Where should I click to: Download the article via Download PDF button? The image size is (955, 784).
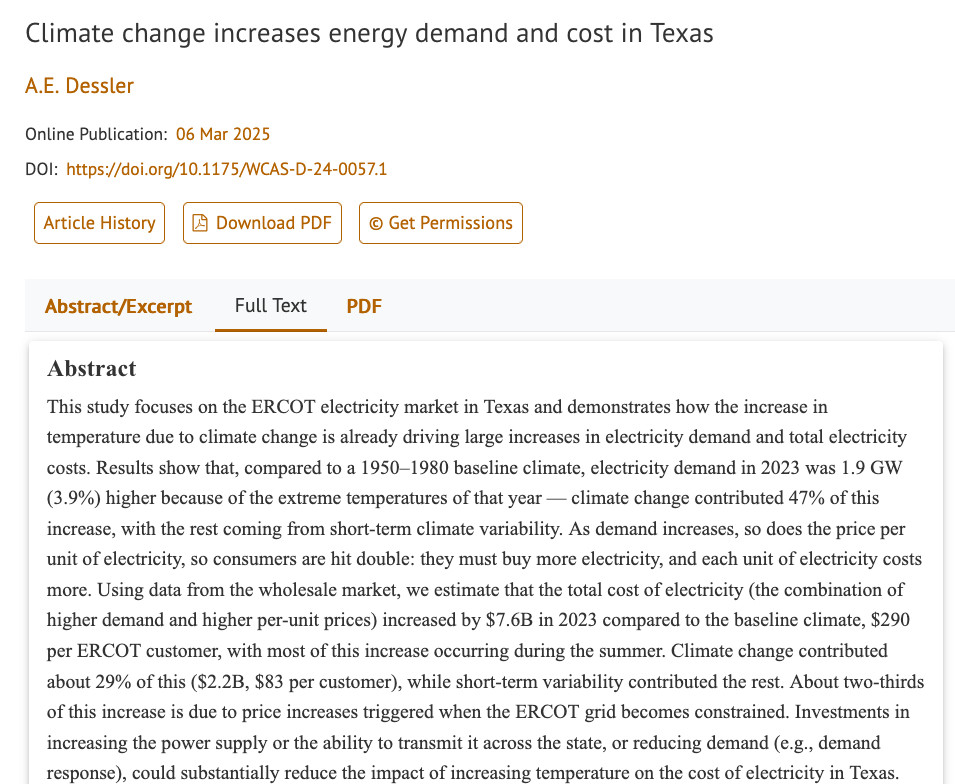click(263, 223)
